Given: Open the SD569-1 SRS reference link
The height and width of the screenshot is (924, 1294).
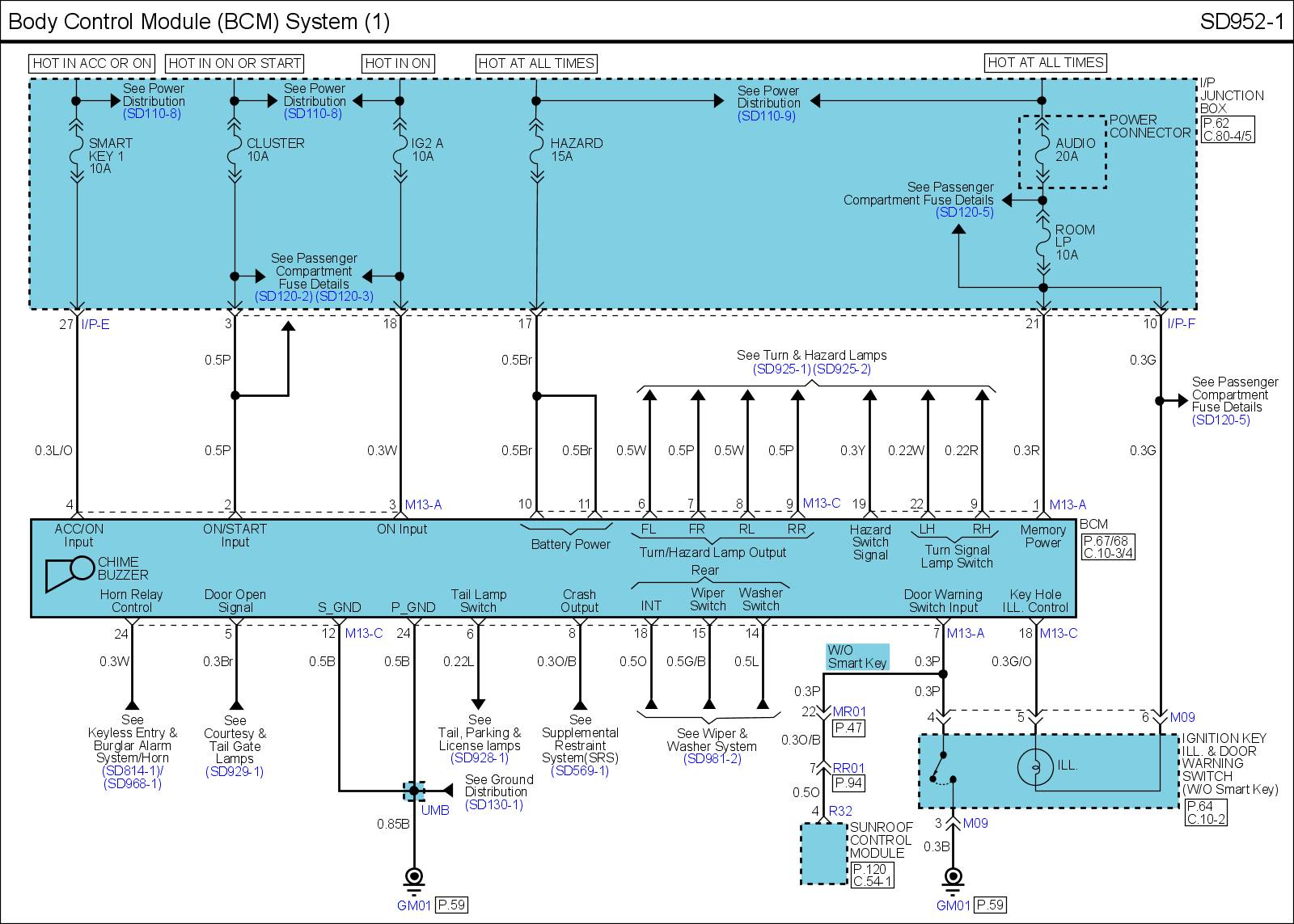Looking at the screenshot, I should pyautogui.click(x=580, y=771).
